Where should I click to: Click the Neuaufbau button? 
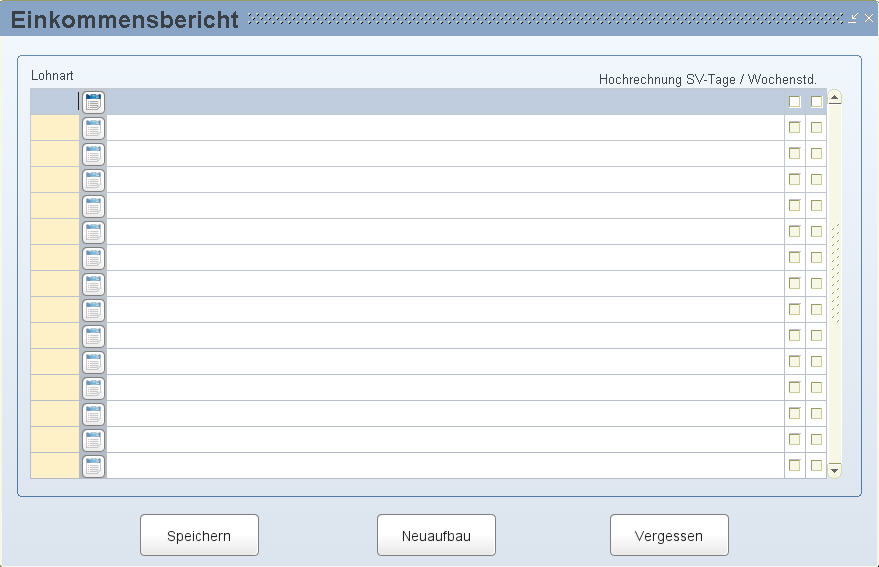[436, 536]
